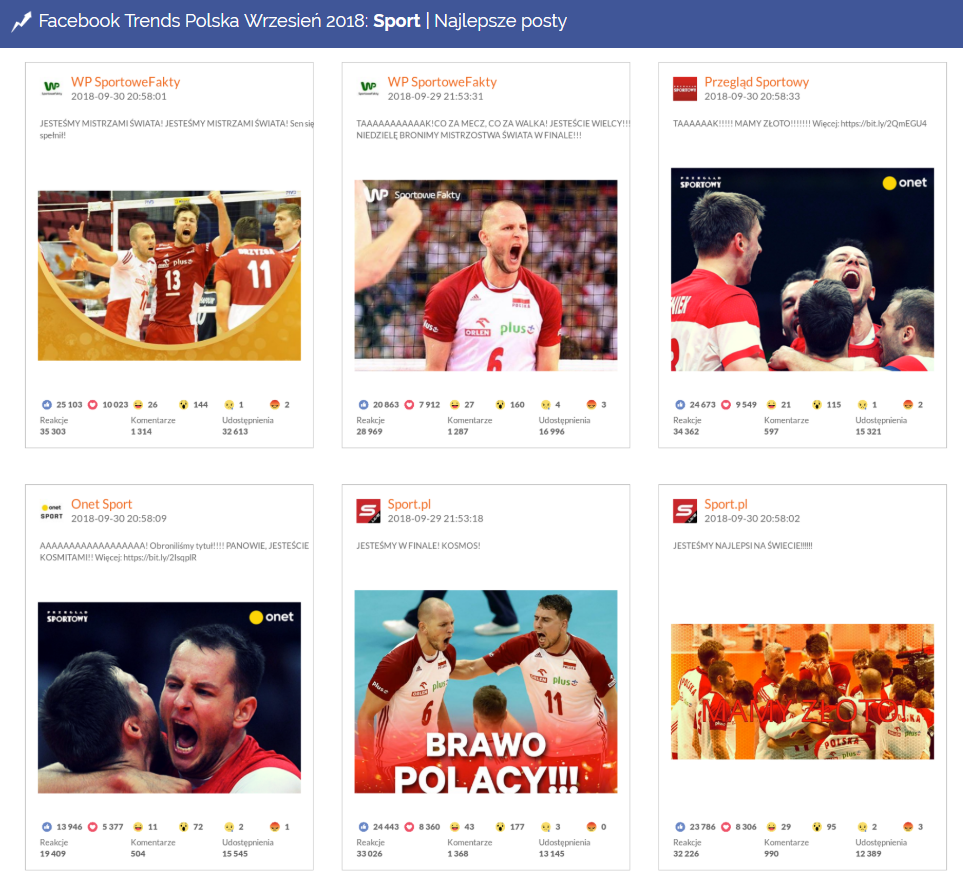Open the MAMY ZŁOTO celebration image
This screenshot has height=892, width=963.
coord(802,691)
